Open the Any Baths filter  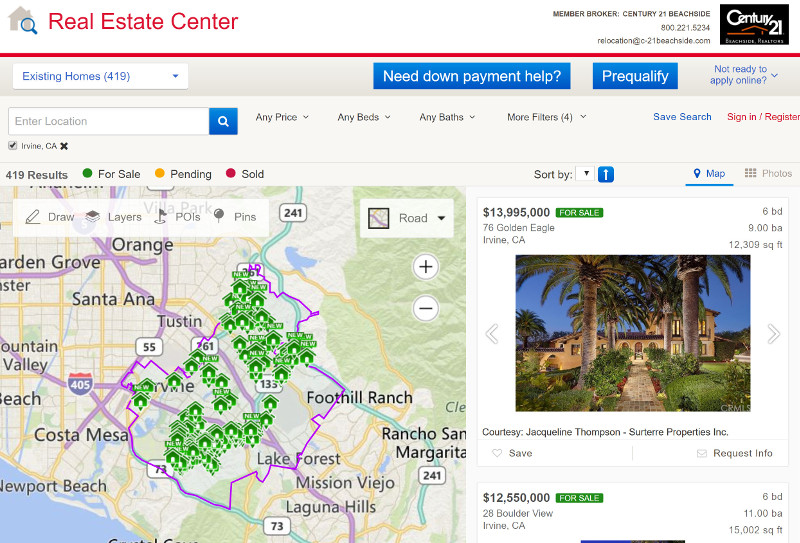[447, 117]
